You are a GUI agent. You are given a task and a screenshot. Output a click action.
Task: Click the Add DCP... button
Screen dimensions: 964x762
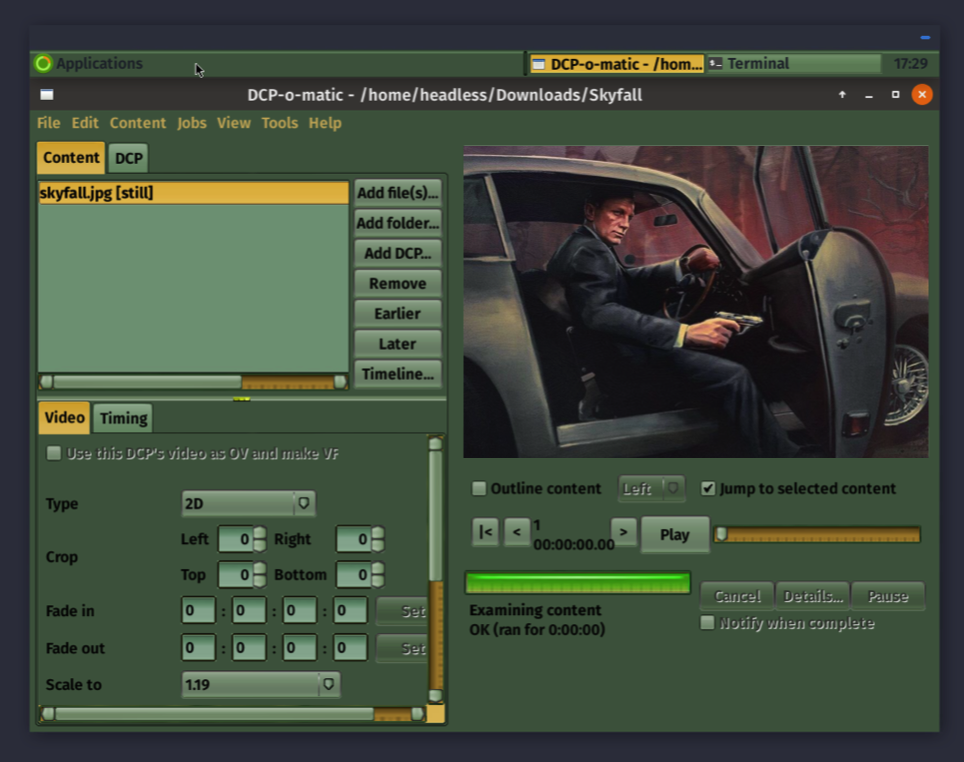[398, 253]
